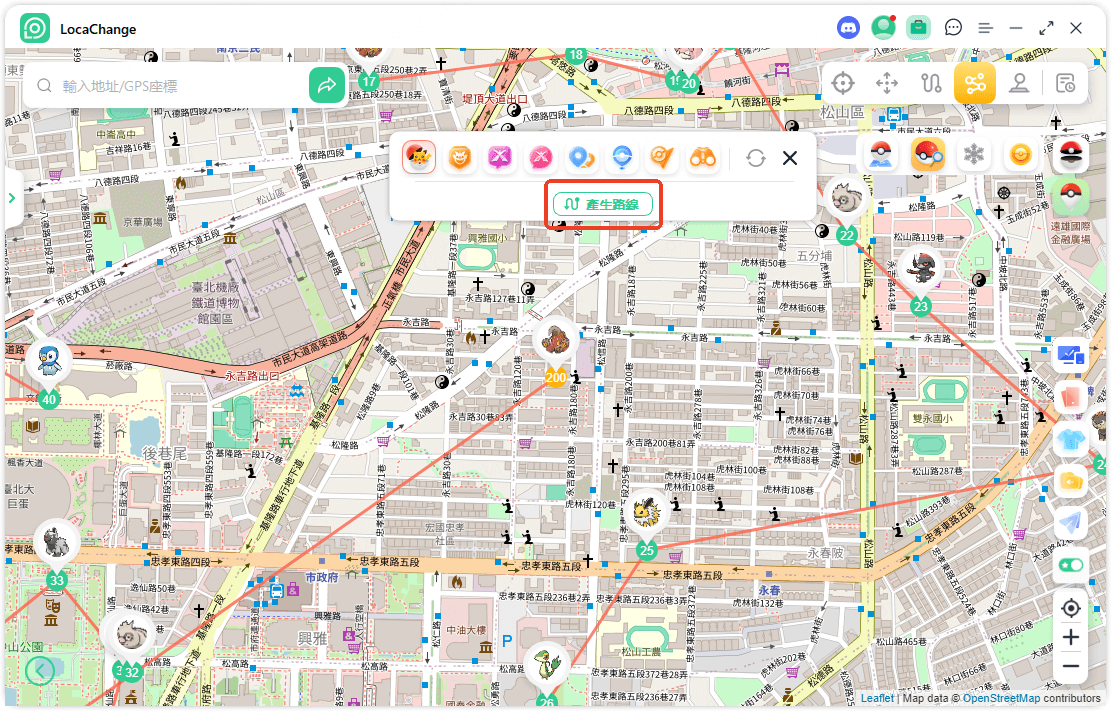Click the open Poké Ball icon

coord(1071,154)
